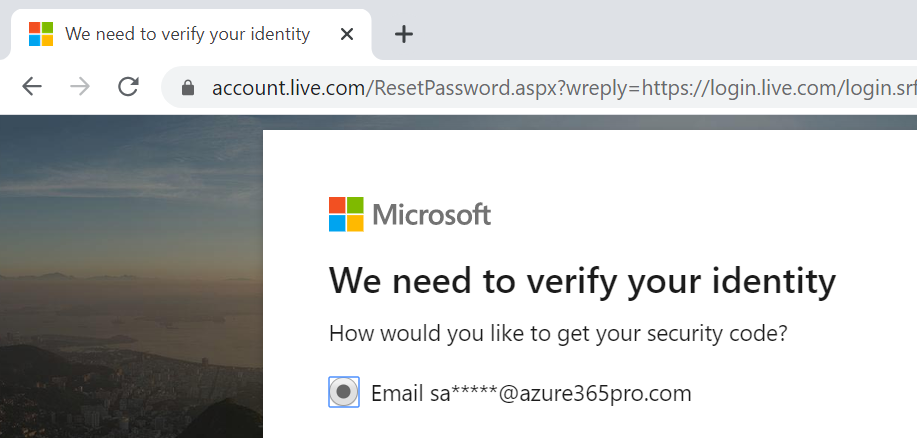The image size is (917, 438).
Task: Open a new tab with the plus button
Action: (404, 35)
